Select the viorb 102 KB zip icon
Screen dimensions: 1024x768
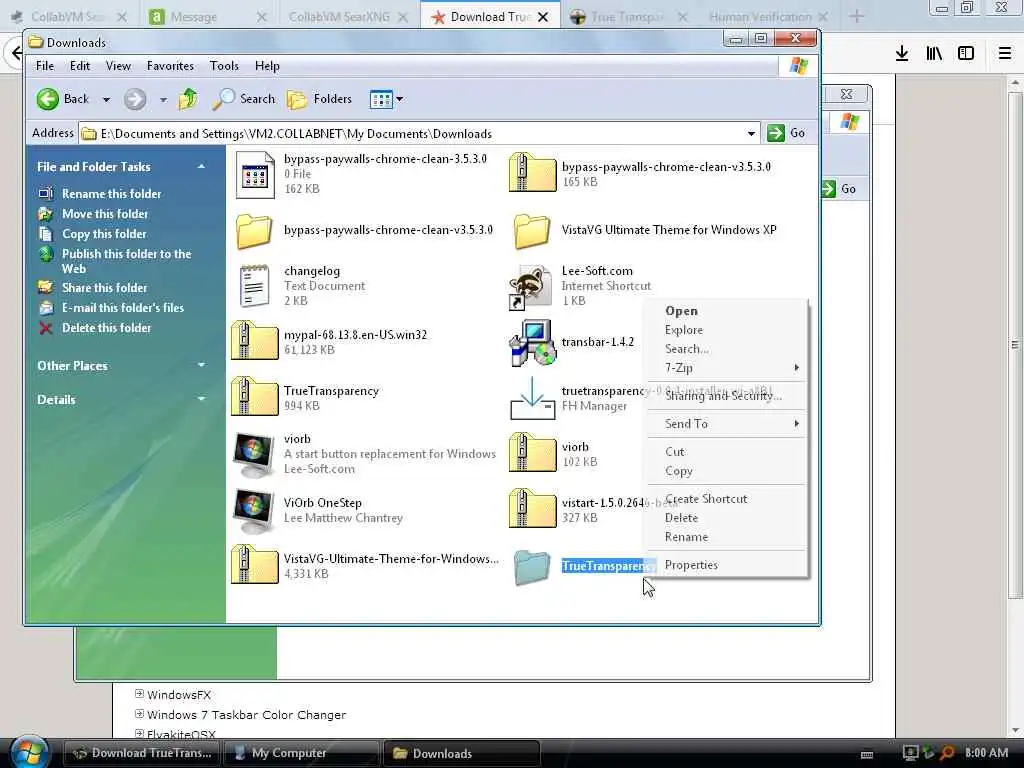tap(532, 452)
